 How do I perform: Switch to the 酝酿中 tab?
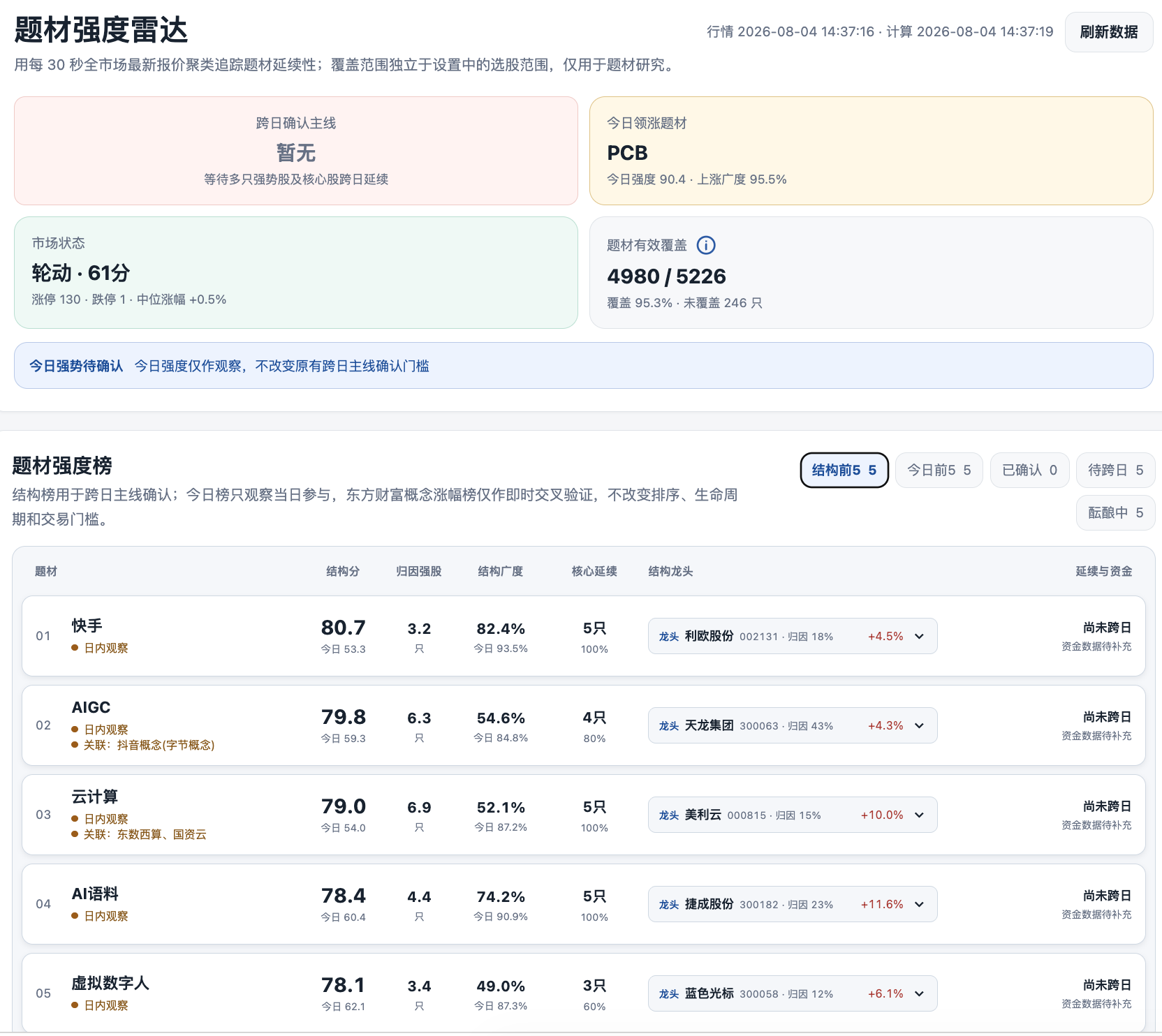pyautogui.click(x=1116, y=513)
